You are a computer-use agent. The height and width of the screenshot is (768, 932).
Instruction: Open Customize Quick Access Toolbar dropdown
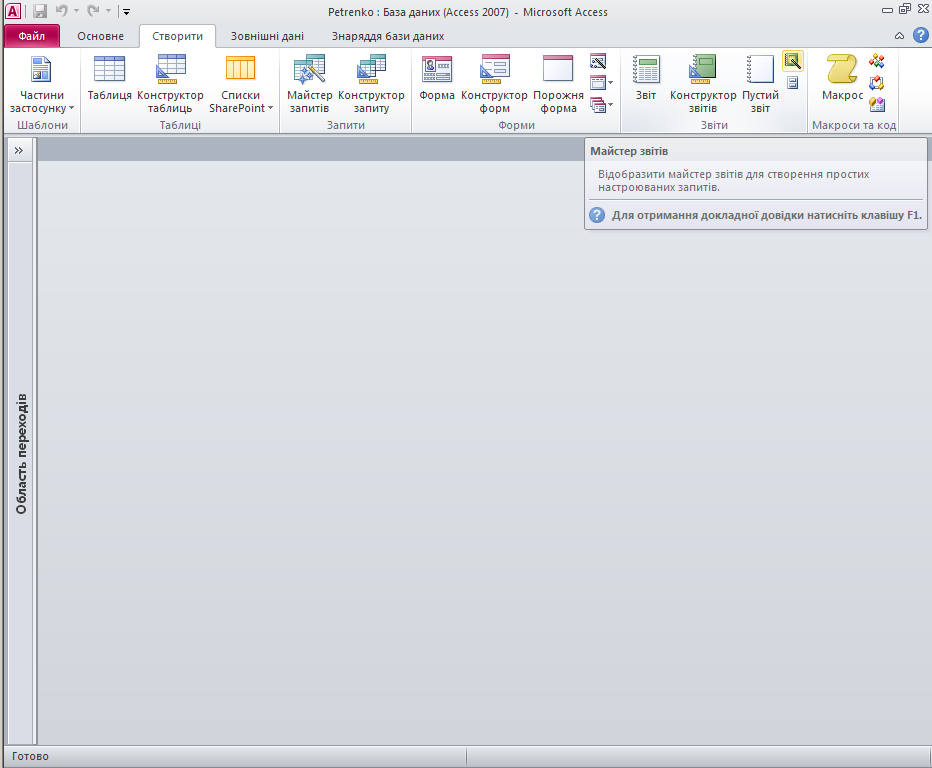click(126, 11)
